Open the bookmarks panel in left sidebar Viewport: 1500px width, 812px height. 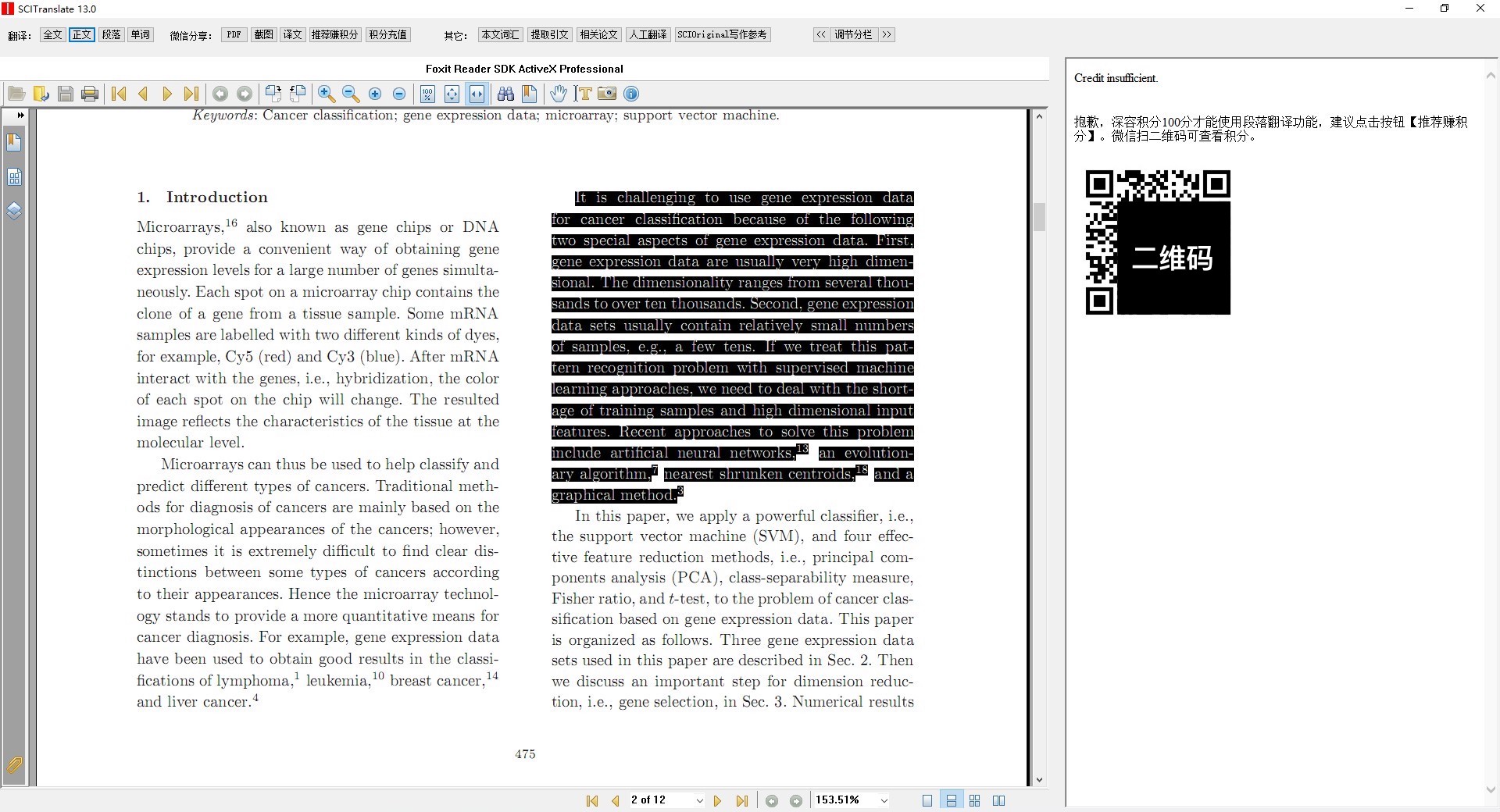tap(14, 142)
